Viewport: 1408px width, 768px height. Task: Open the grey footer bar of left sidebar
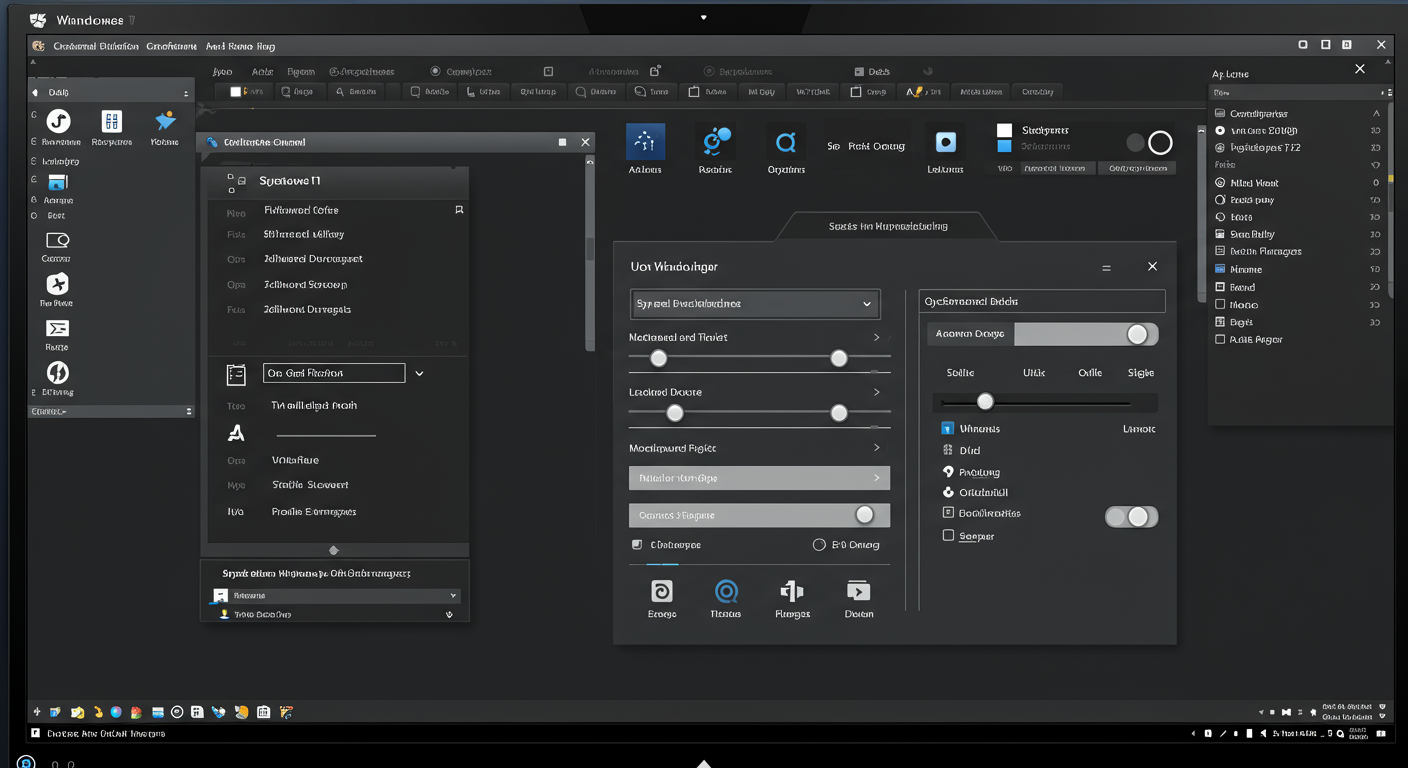point(111,411)
